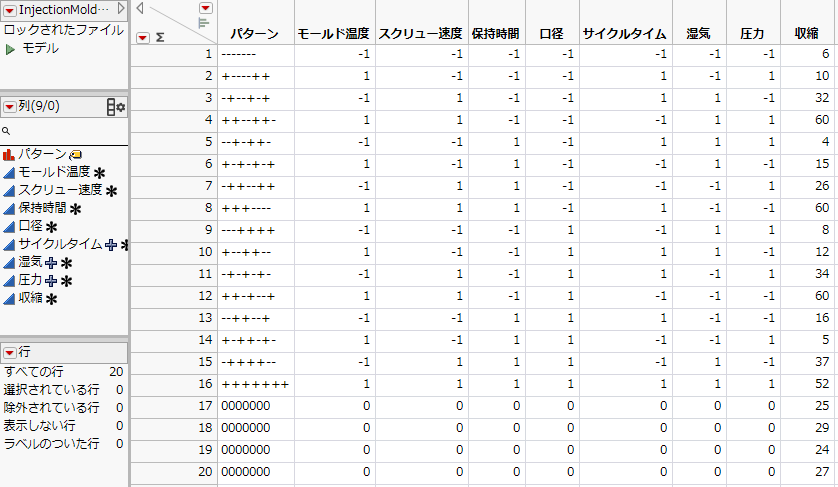Select the スクリュー速度 column header
Screen dimensions: 838x487
point(421,34)
